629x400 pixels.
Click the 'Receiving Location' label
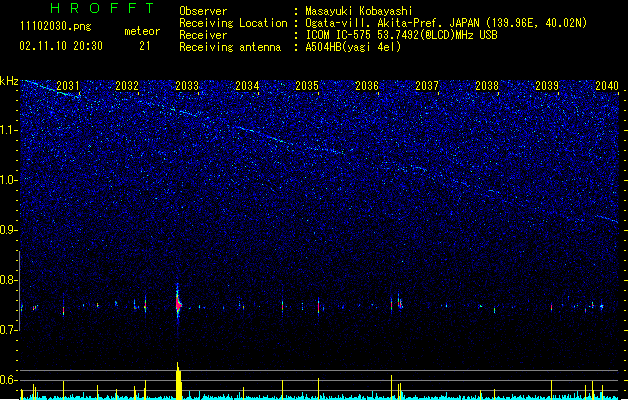233,23
